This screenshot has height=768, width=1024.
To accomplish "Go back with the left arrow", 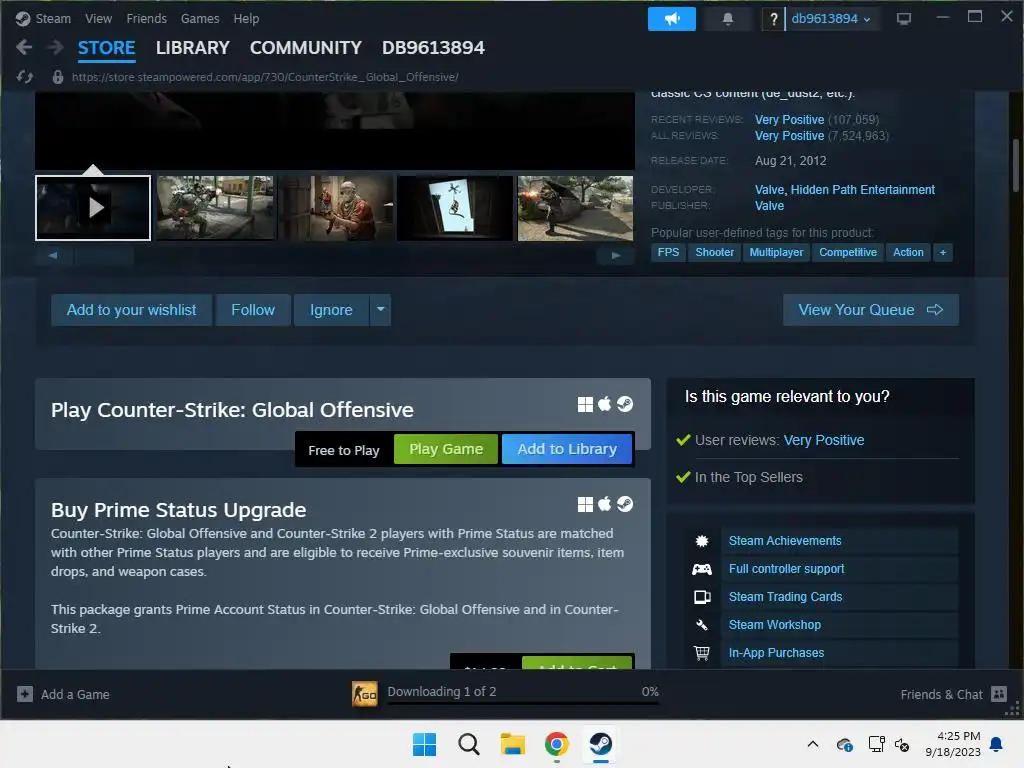I will pyautogui.click(x=24, y=47).
